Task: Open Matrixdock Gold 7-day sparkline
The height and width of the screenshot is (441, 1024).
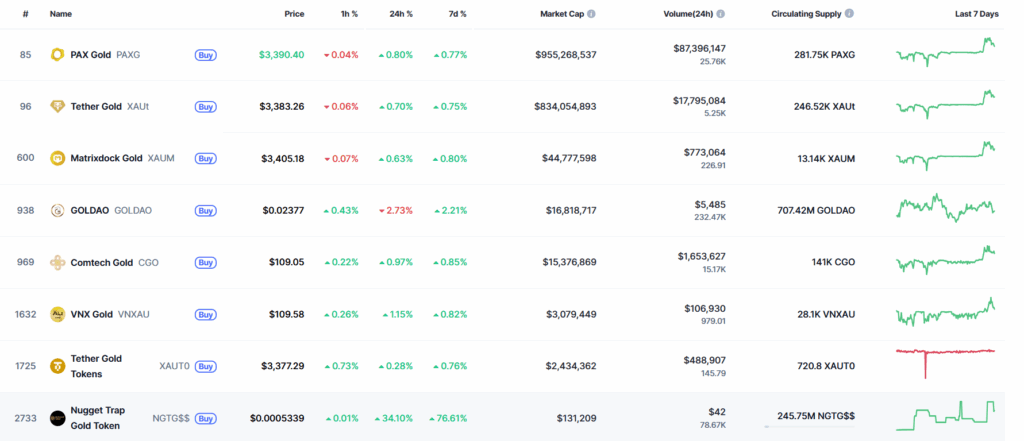Action: coord(946,156)
